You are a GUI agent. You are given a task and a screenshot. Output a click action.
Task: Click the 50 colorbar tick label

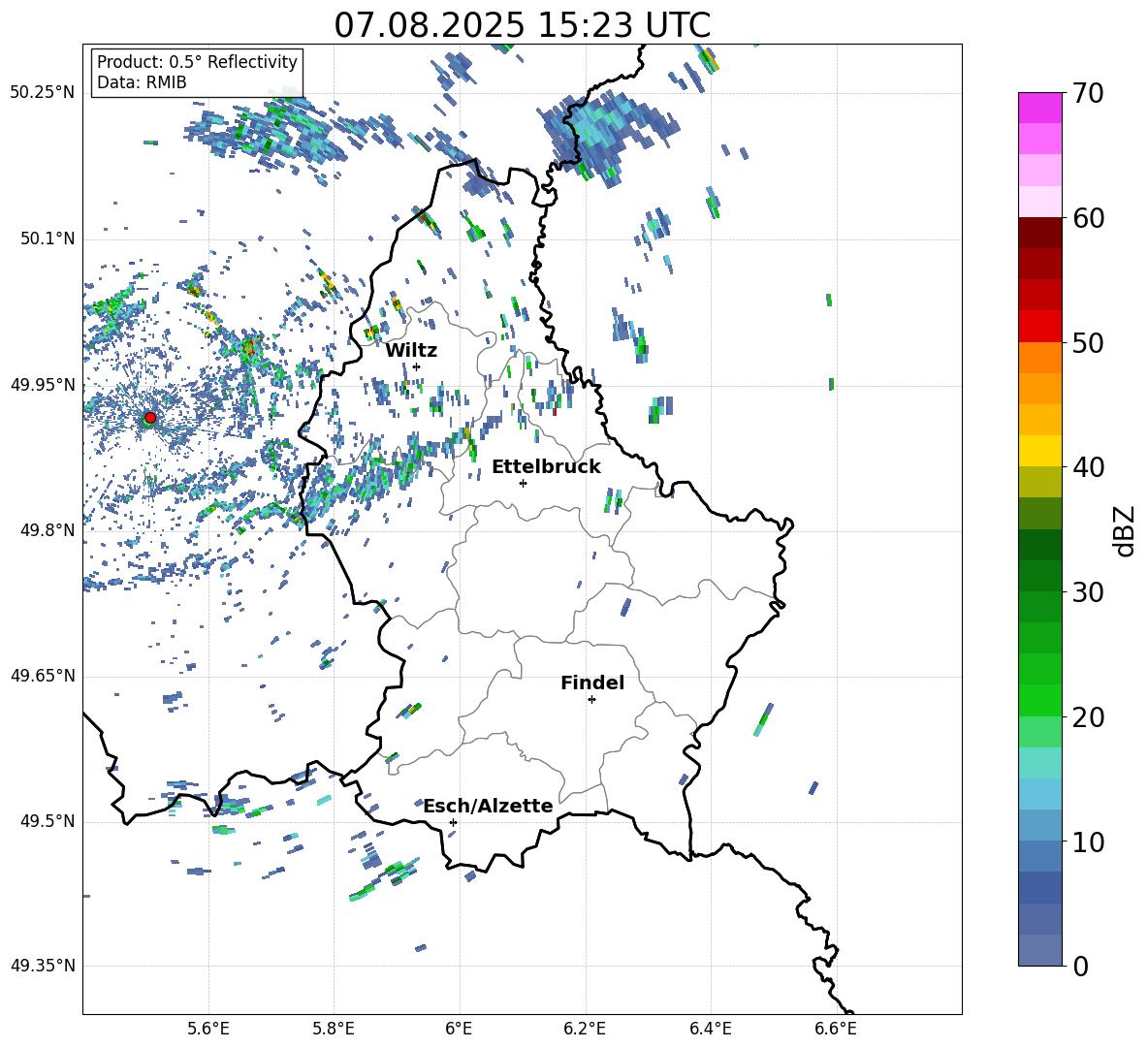1089,342
